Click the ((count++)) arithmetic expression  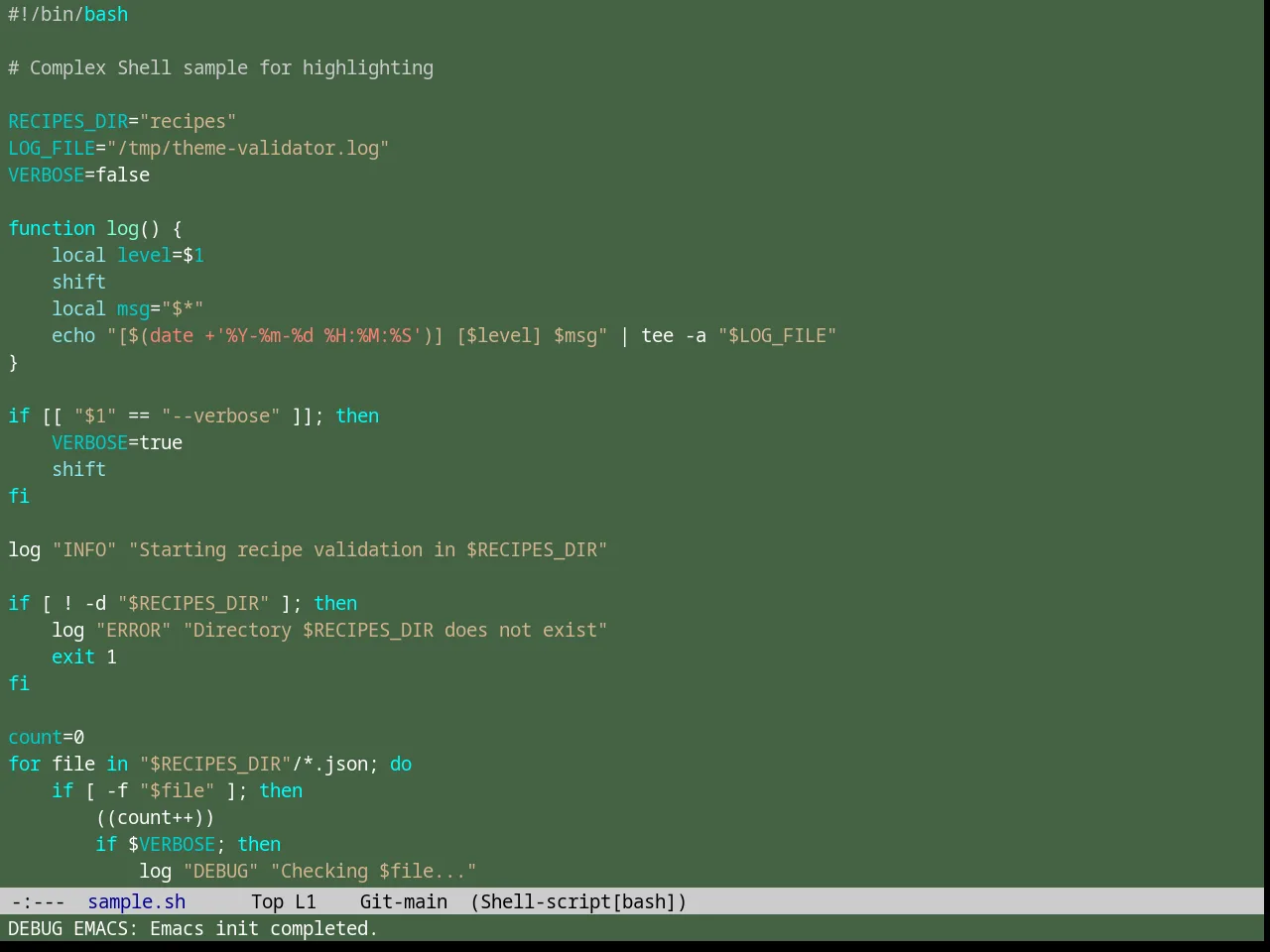(156, 817)
